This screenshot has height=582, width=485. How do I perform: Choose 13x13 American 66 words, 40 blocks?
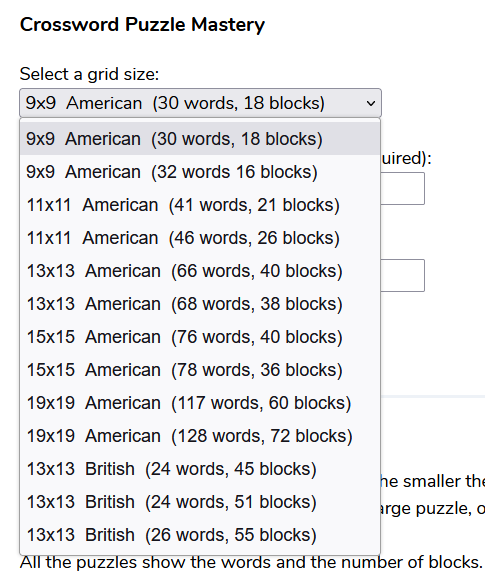point(200,271)
